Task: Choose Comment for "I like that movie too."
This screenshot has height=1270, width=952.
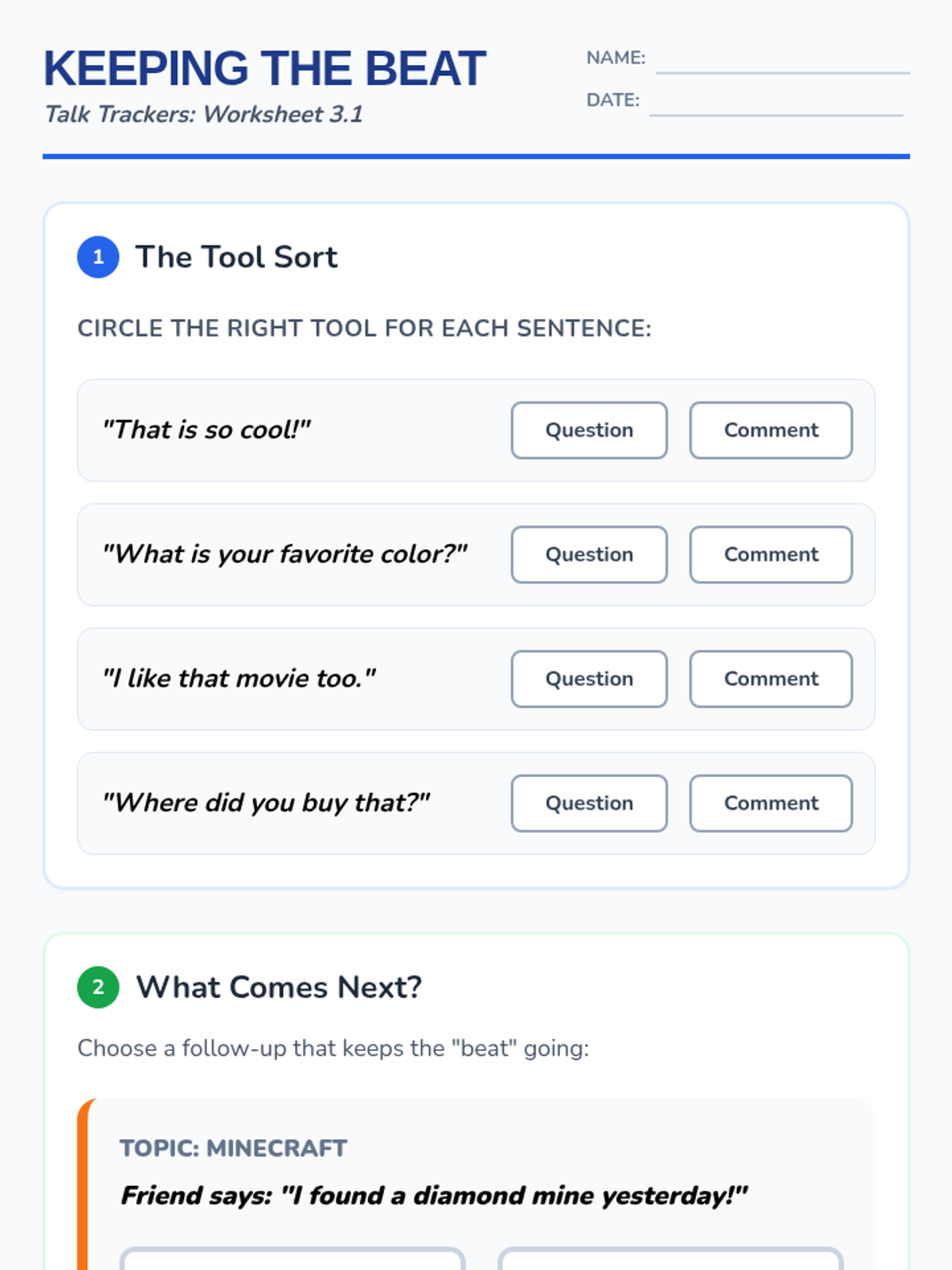Action: pyautogui.click(x=770, y=679)
